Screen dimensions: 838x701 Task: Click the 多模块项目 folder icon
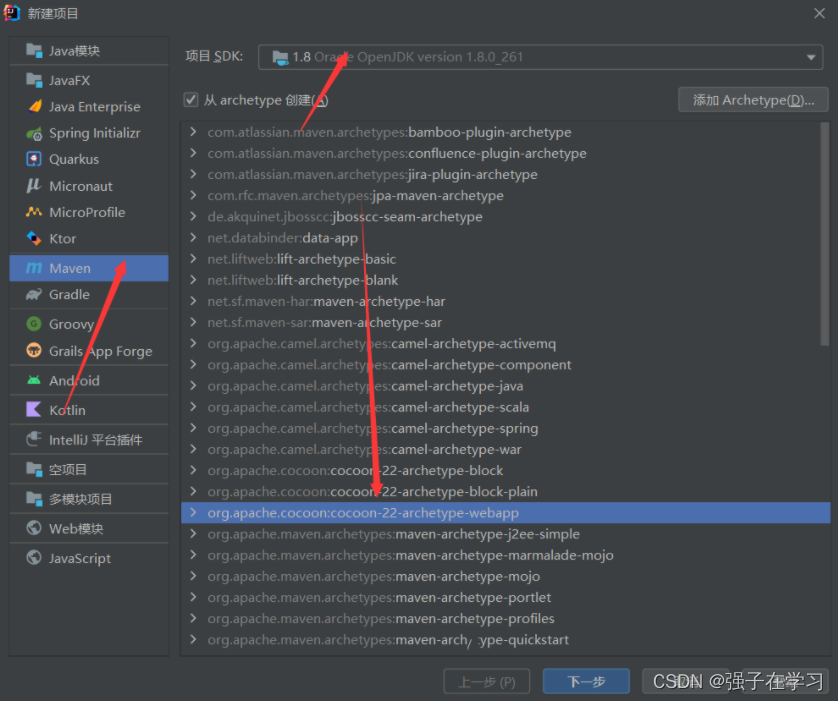[34, 499]
